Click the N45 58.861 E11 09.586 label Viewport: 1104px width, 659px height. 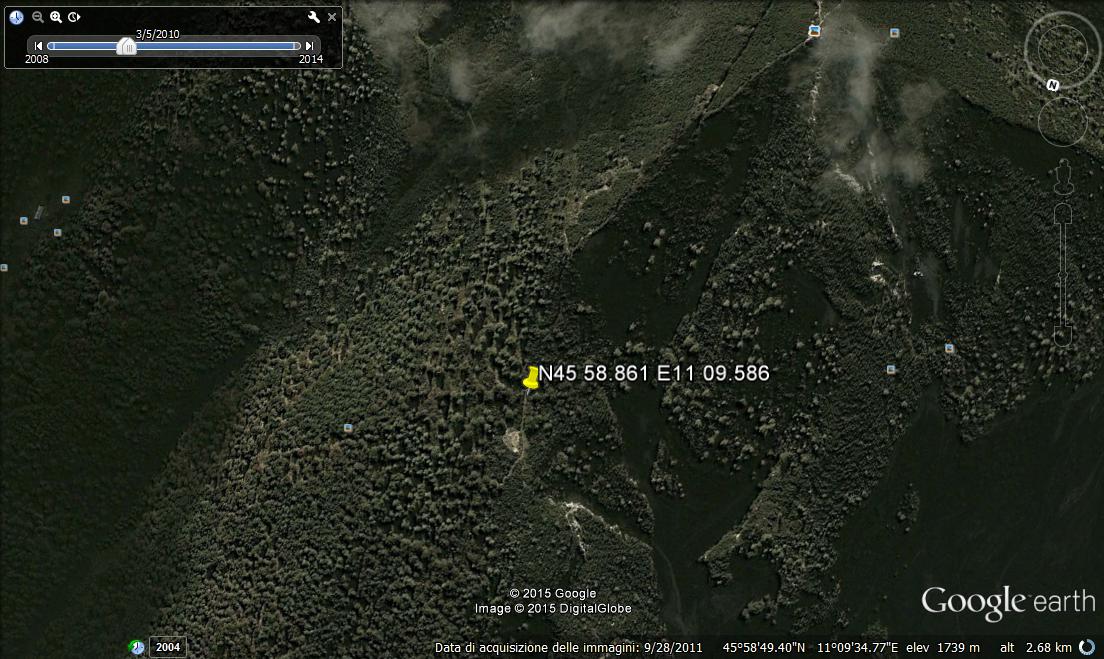pyautogui.click(x=654, y=373)
